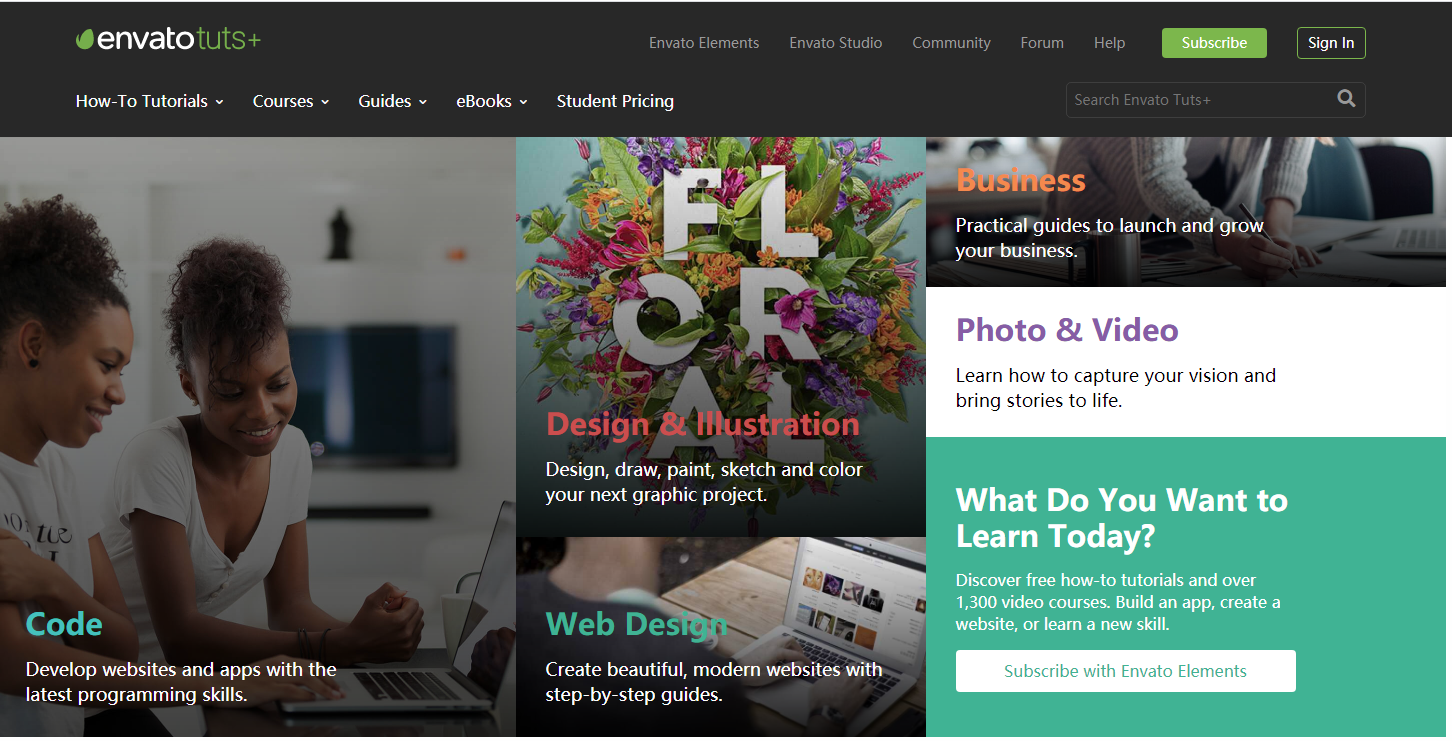Click the green Subscribe button
Screen dimensions: 1452x741
1214,43
